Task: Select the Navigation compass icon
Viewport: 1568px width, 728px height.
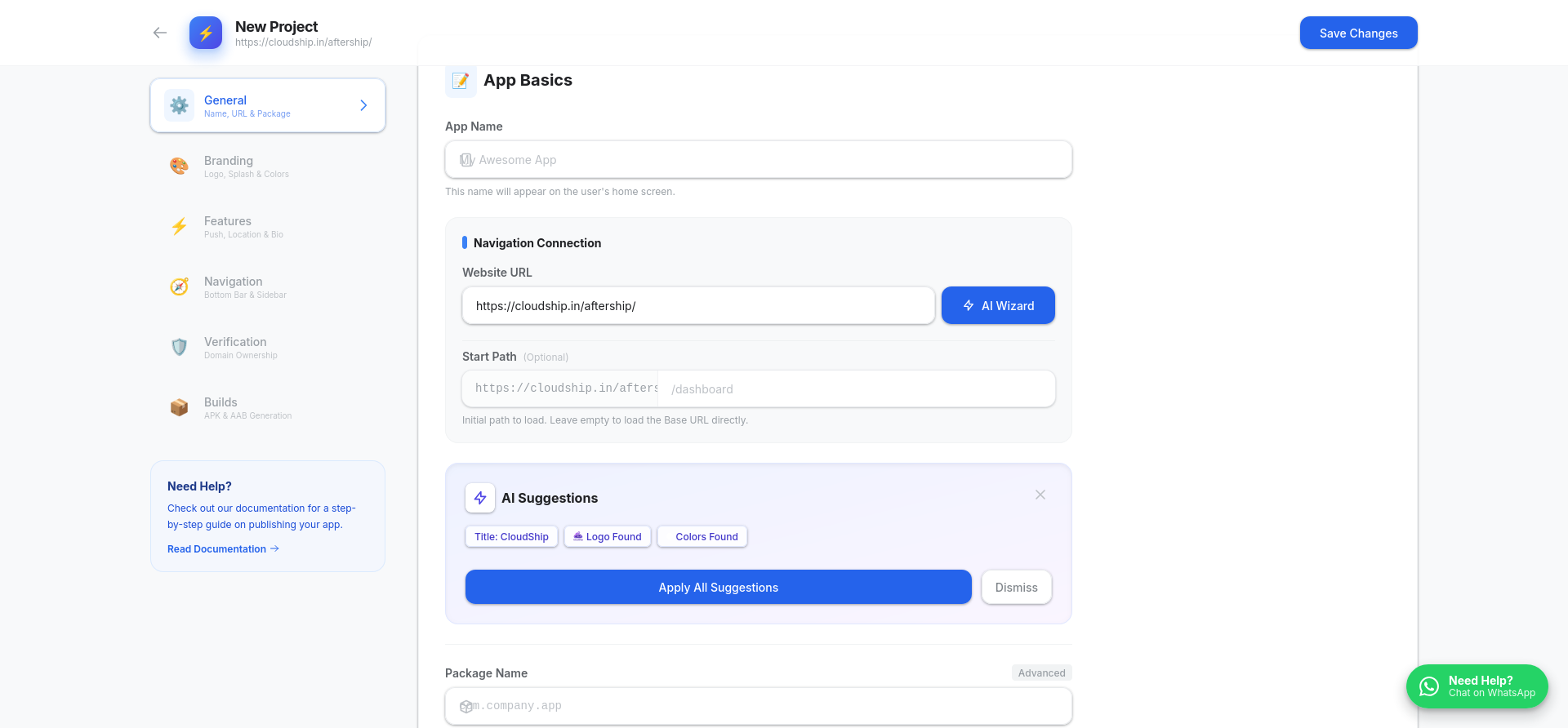Action: point(179,286)
